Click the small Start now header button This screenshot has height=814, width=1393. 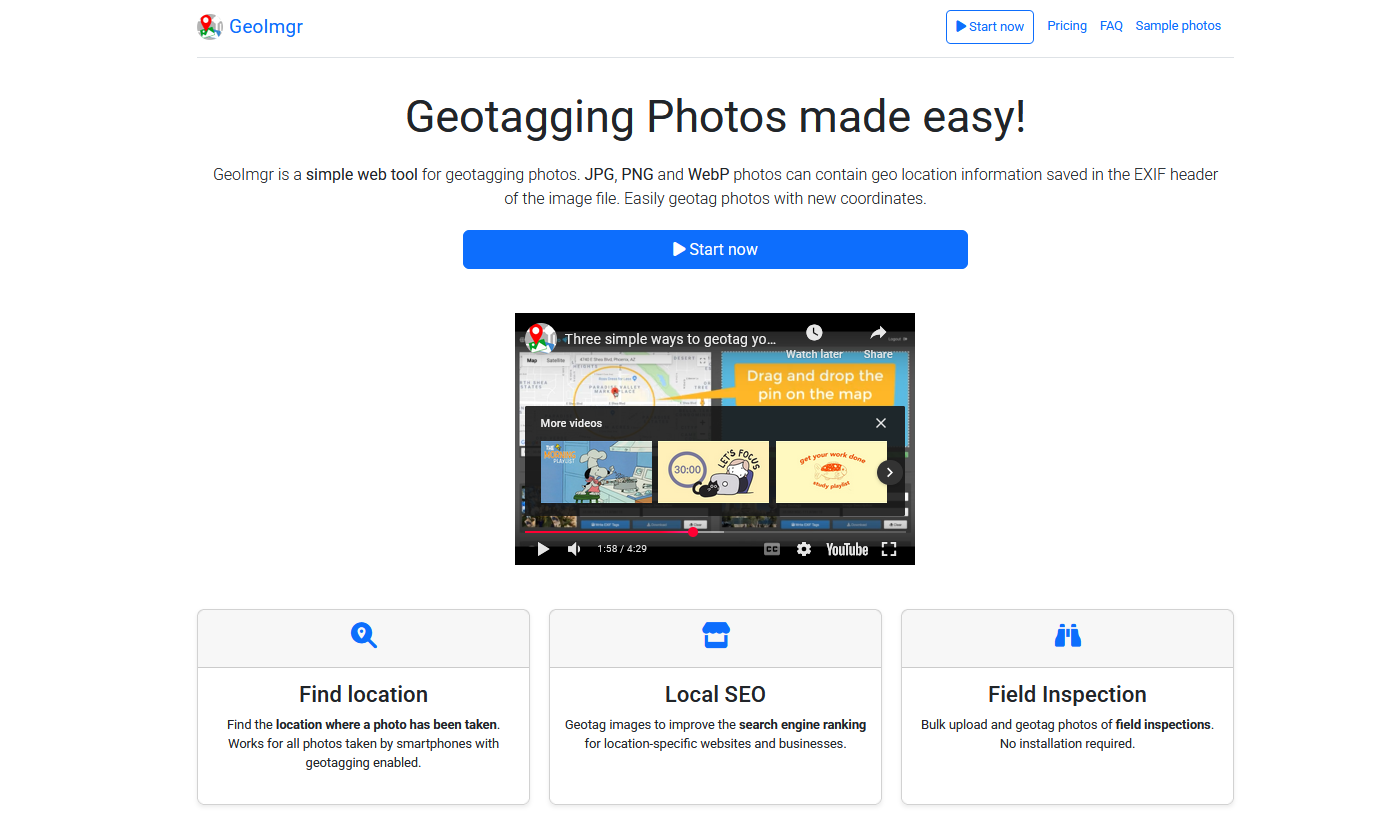(x=989, y=27)
